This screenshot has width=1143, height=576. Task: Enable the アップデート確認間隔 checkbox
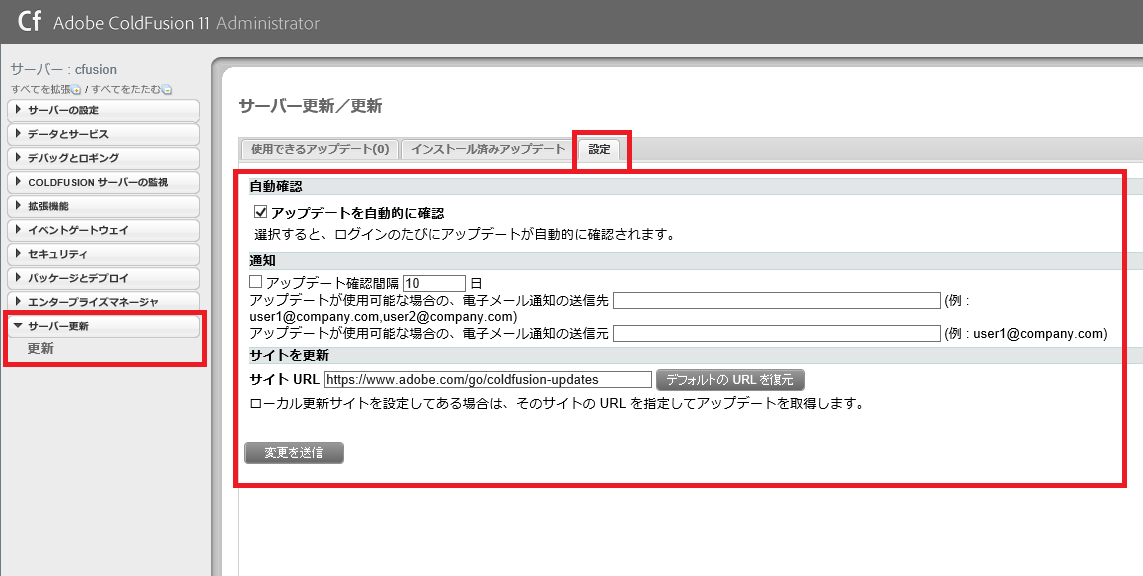click(x=256, y=282)
